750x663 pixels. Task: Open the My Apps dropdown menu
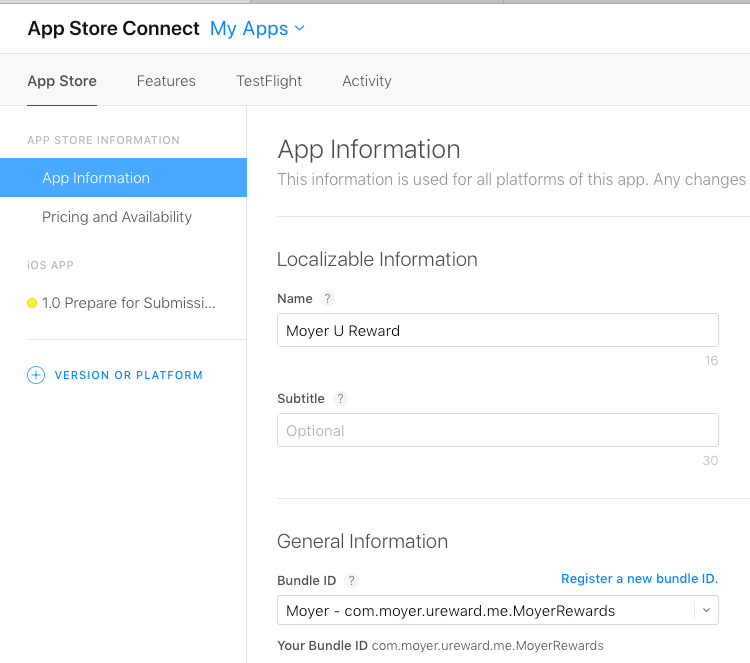coord(257,29)
